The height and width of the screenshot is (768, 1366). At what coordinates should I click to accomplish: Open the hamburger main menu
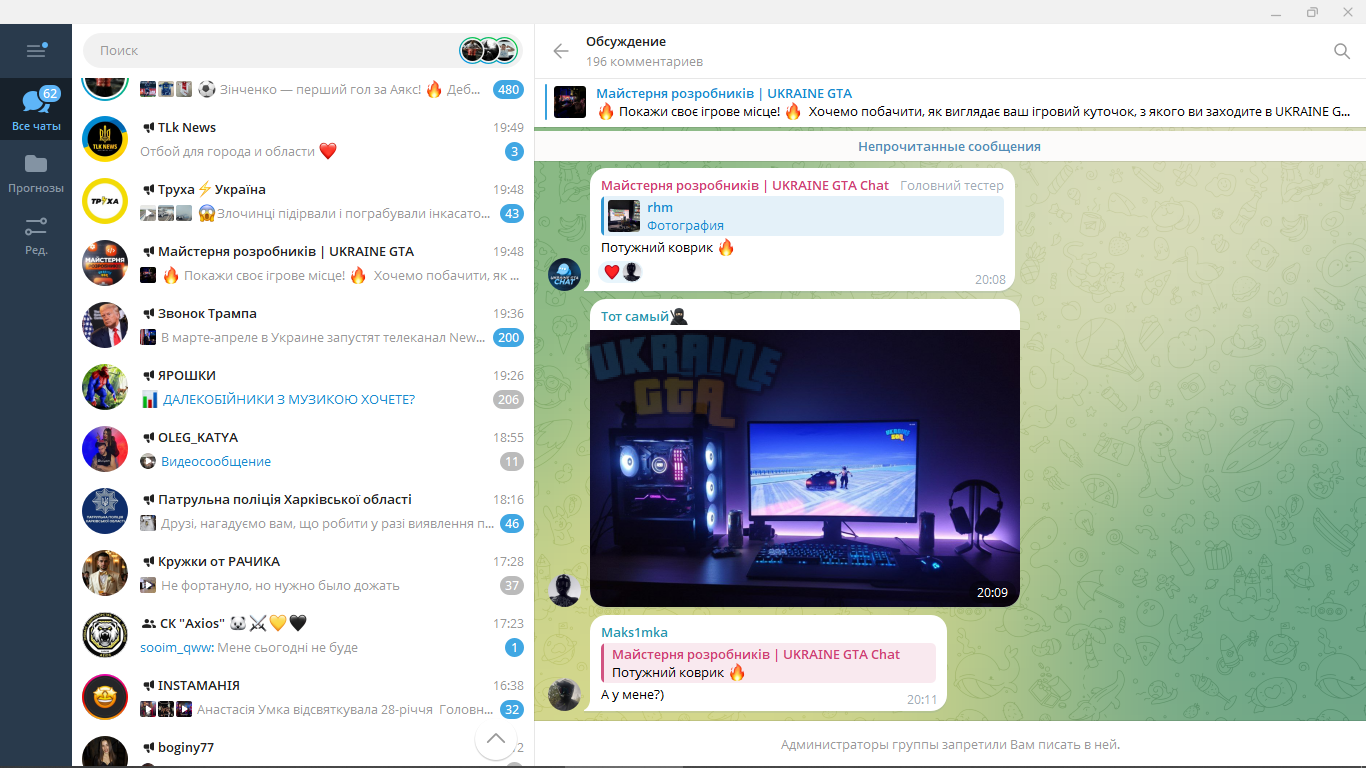(x=36, y=50)
